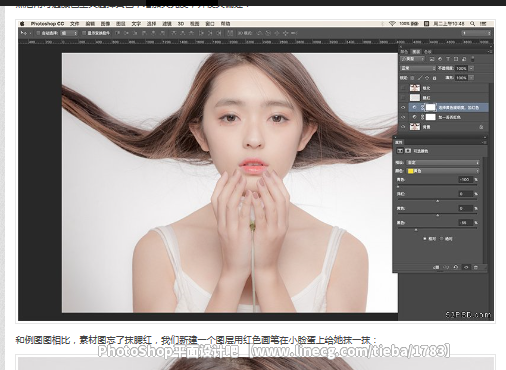Open the Apple menu

[x=22, y=24]
